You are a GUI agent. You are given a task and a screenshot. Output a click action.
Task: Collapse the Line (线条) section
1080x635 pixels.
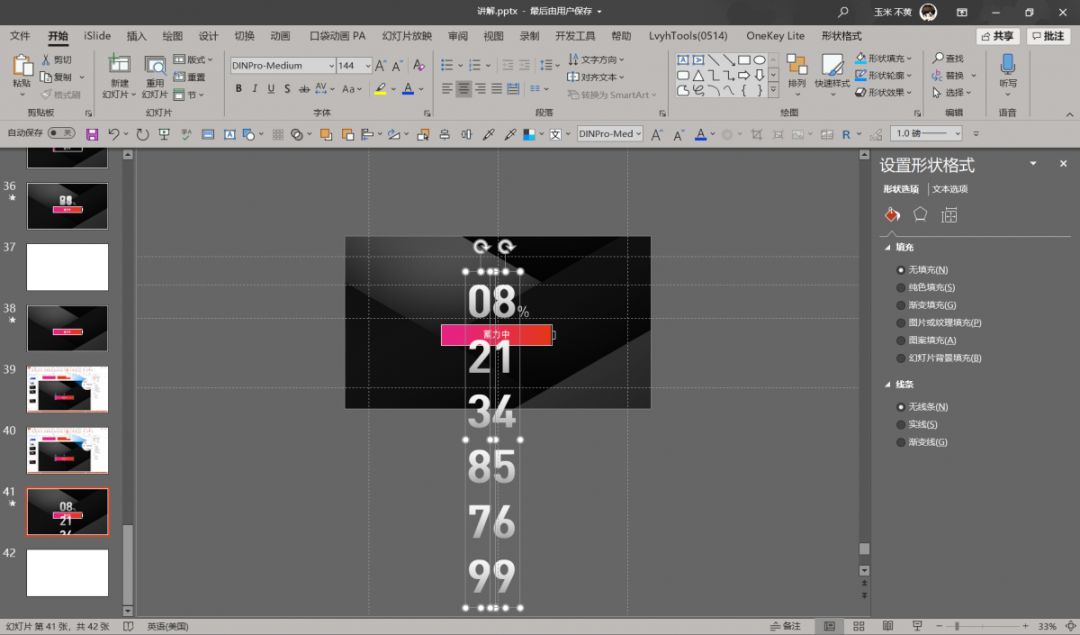(x=888, y=384)
